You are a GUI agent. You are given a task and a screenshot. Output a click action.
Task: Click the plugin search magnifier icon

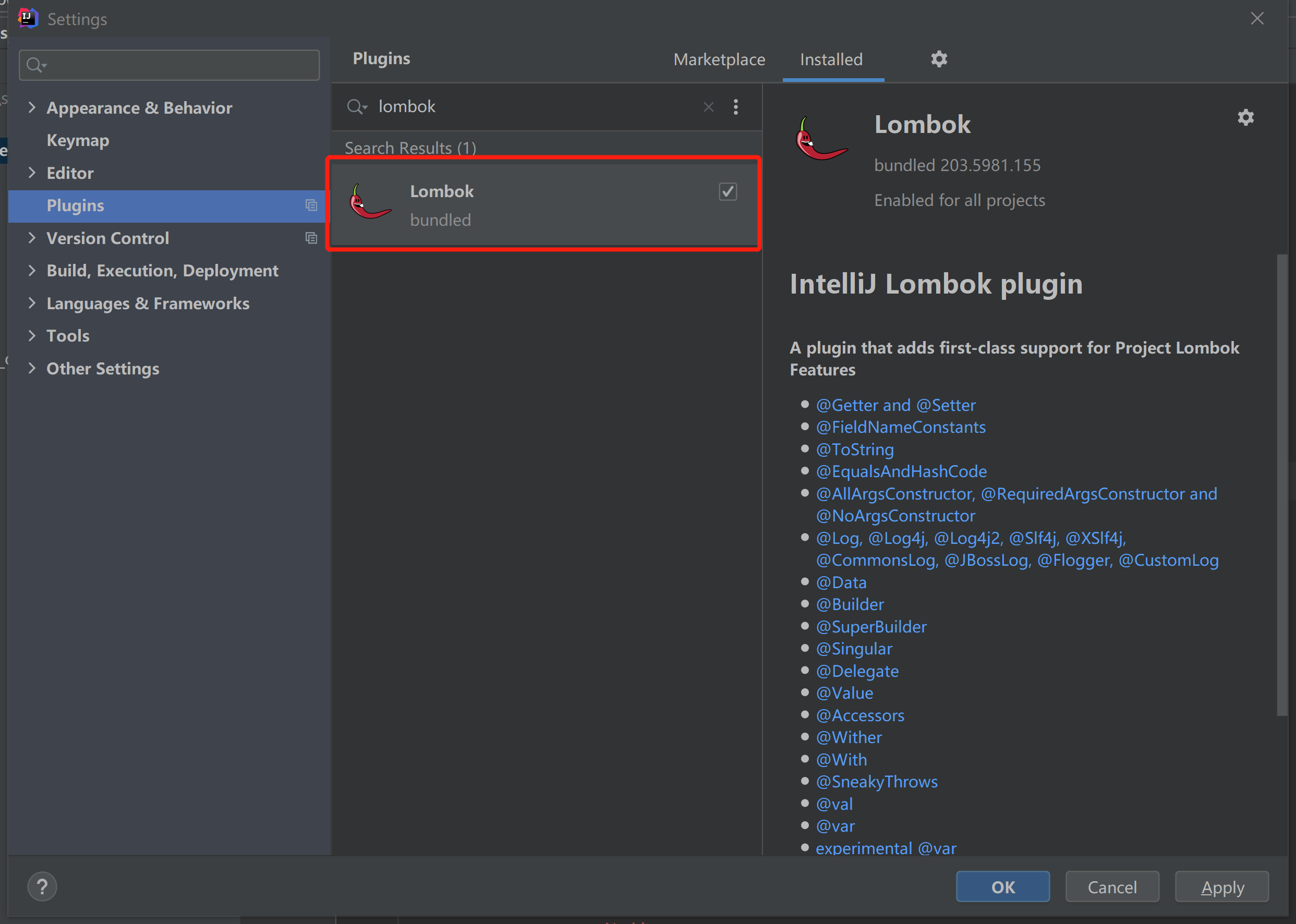(356, 107)
